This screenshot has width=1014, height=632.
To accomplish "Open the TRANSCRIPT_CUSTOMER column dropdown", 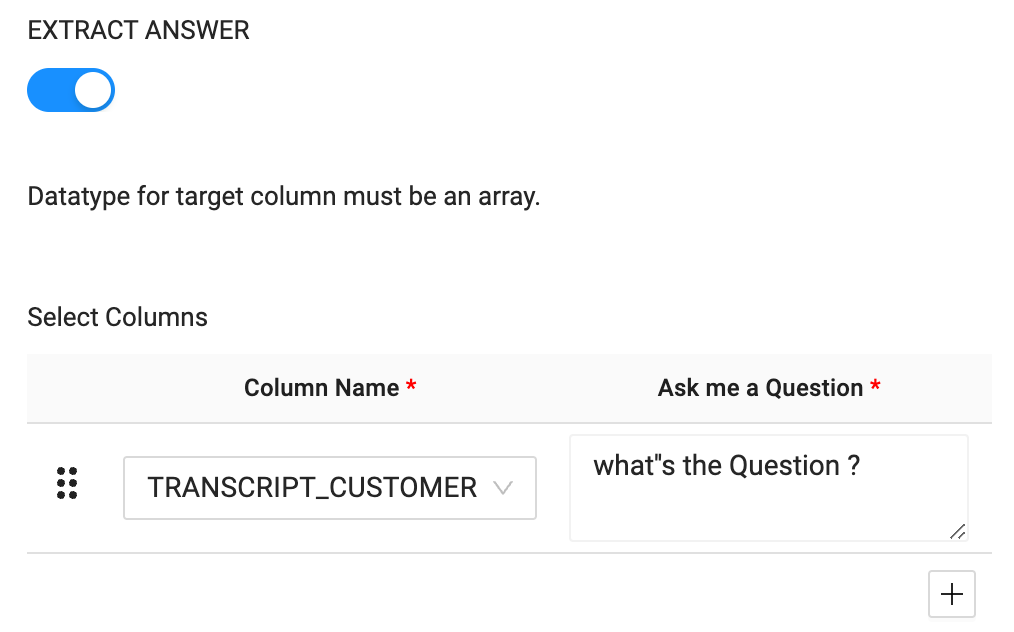I will 330,488.
